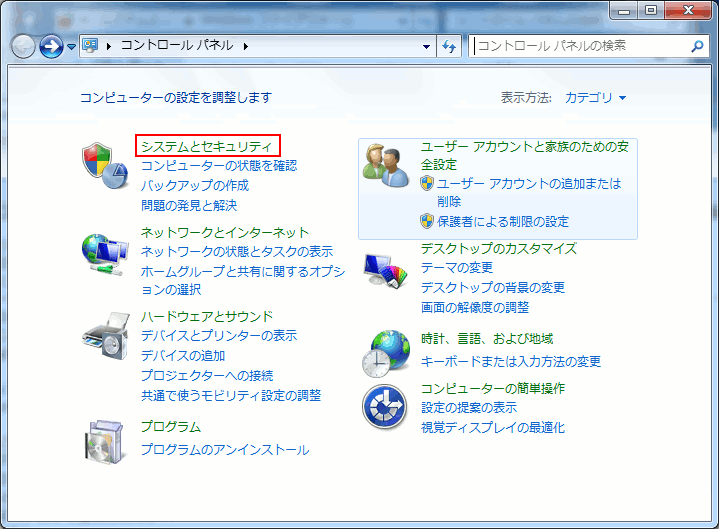Open the システムとセキュリティ link
This screenshot has width=719, height=529.
pos(207,146)
